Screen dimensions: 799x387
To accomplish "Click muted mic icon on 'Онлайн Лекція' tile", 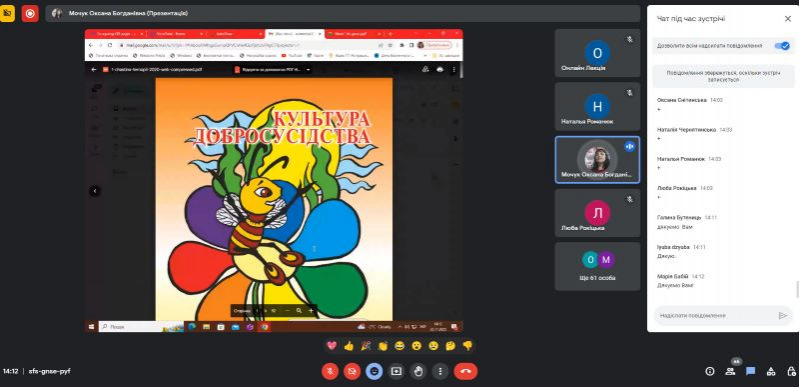I will pos(630,39).
